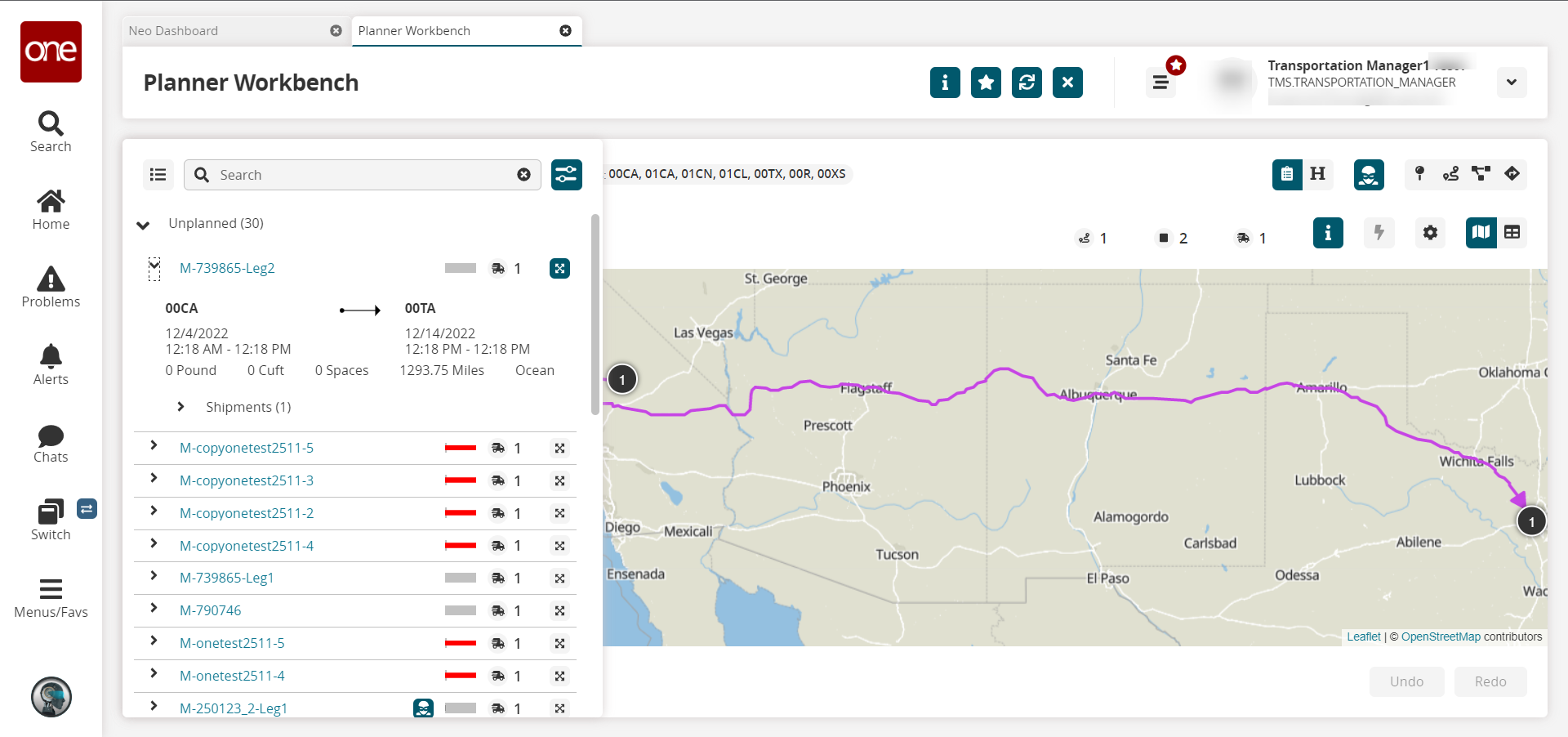Click the refresh icon in header
The width and height of the screenshot is (1568, 737).
(x=1027, y=83)
